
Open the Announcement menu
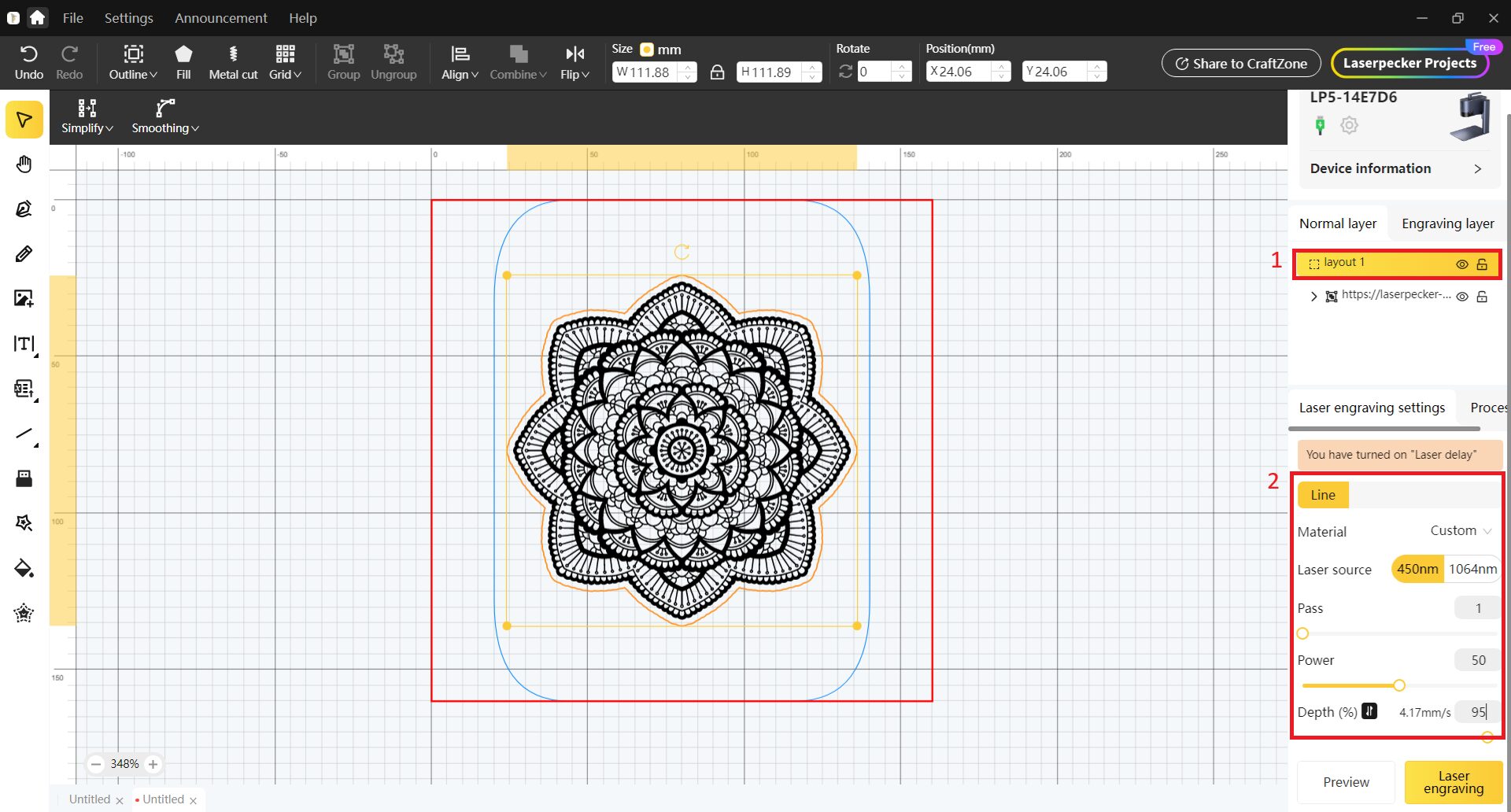221,17
